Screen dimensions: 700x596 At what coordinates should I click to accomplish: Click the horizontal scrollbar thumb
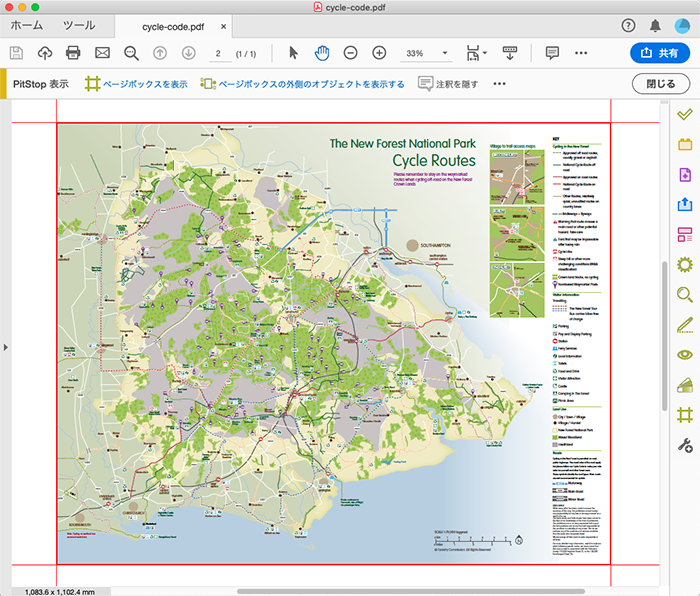411,592
